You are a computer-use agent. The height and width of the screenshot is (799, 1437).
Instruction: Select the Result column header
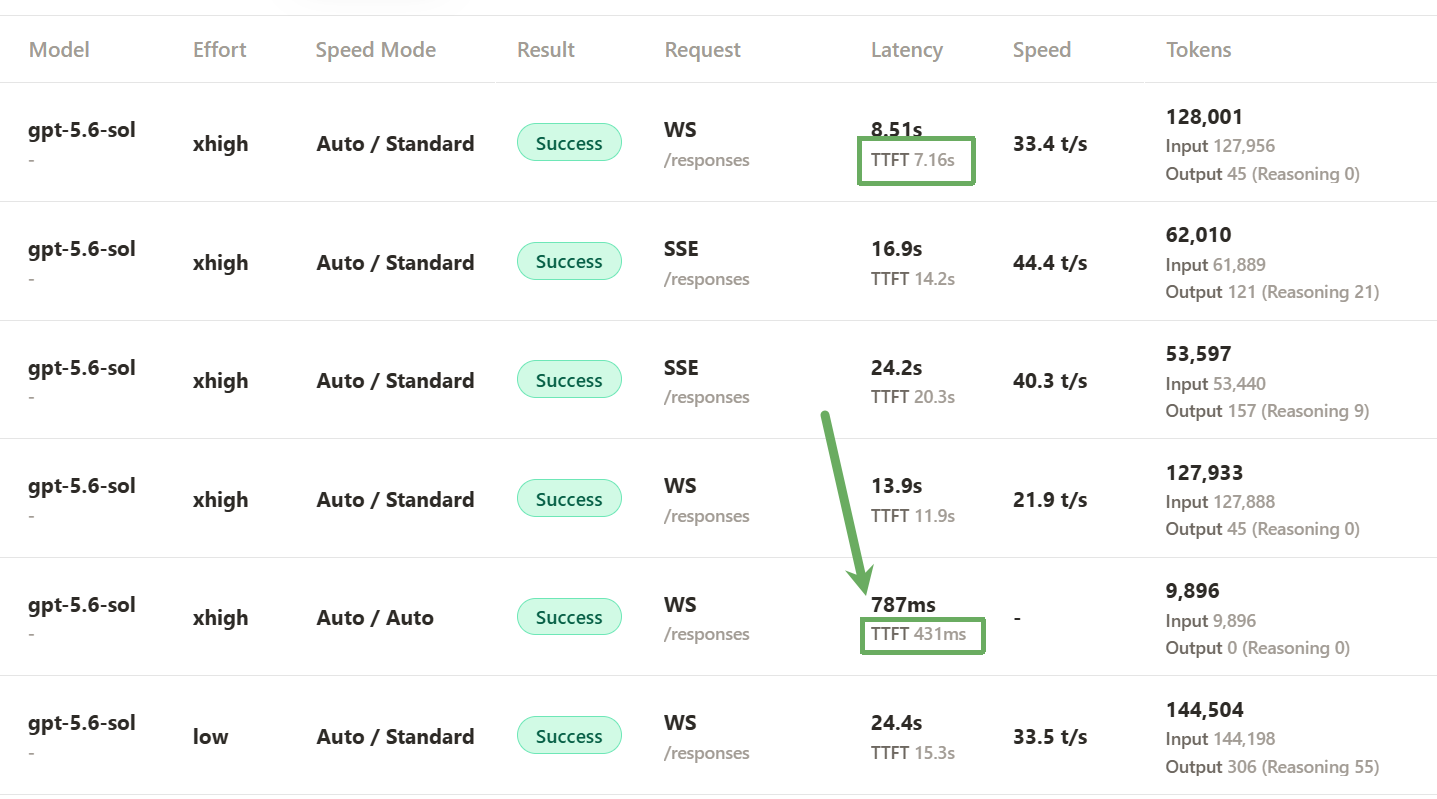point(546,50)
